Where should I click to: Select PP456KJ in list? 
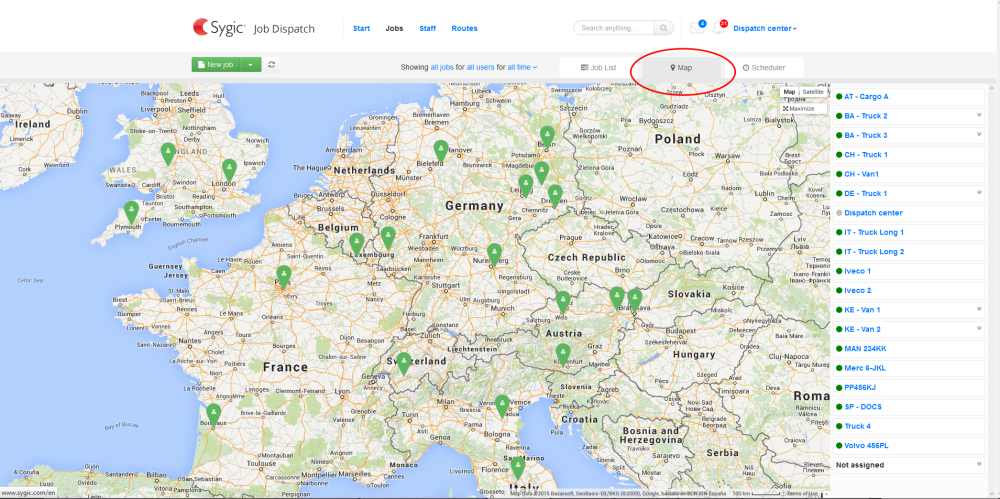pyautogui.click(x=909, y=387)
